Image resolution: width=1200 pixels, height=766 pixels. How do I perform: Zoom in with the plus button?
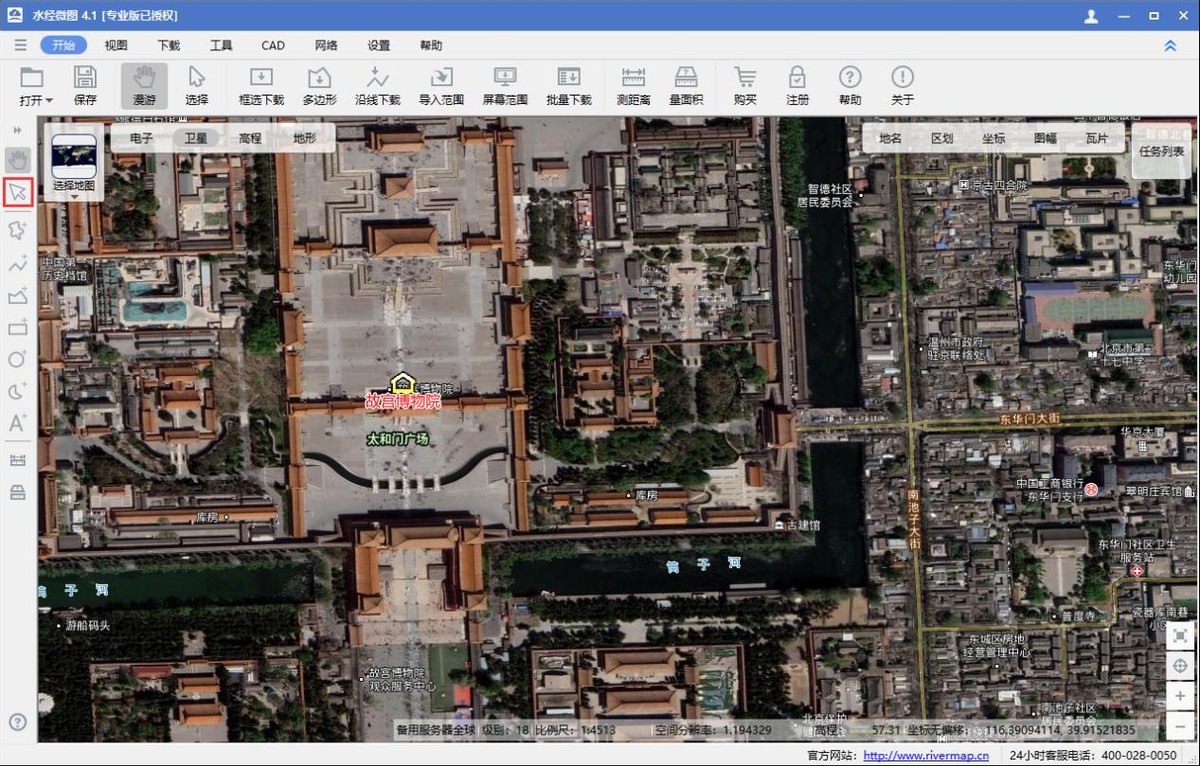pos(1180,696)
